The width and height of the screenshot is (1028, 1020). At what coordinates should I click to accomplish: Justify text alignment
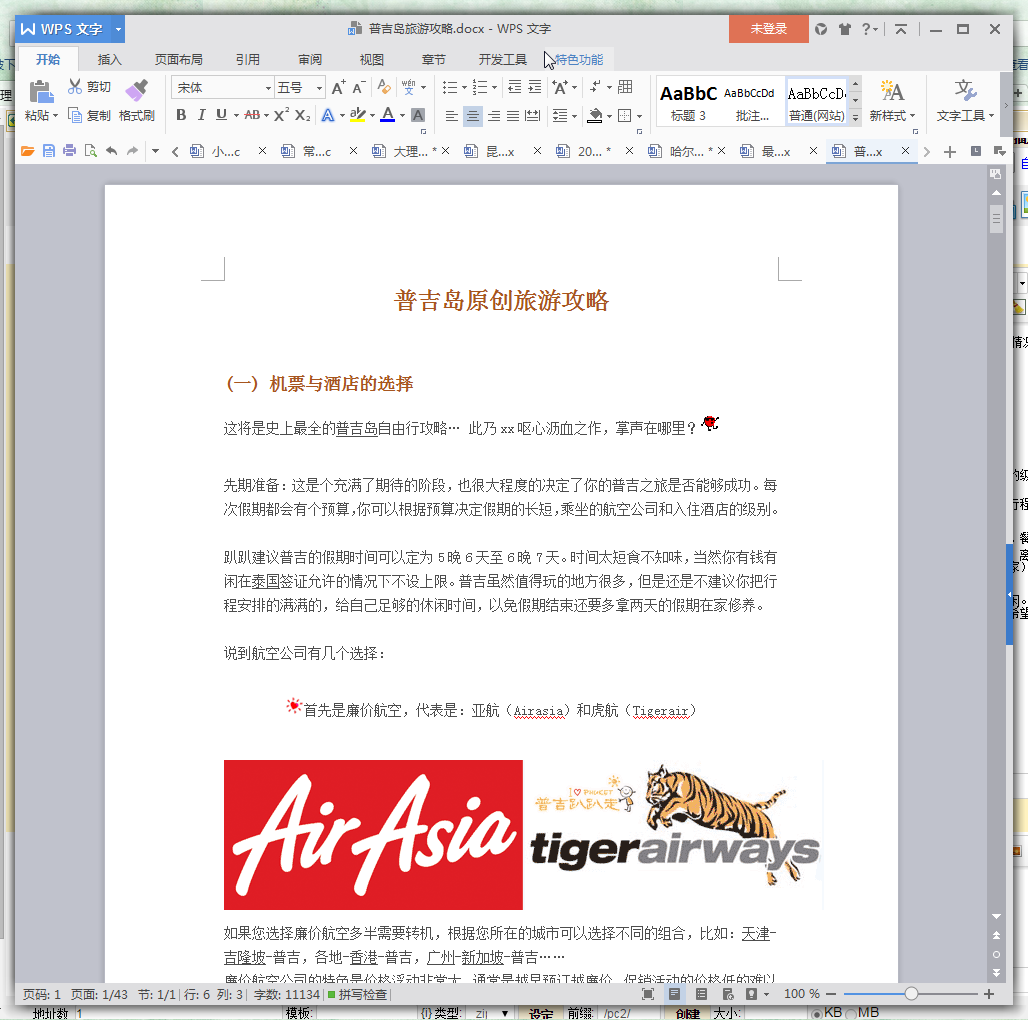pyautogui.click(x=513, y=116)
